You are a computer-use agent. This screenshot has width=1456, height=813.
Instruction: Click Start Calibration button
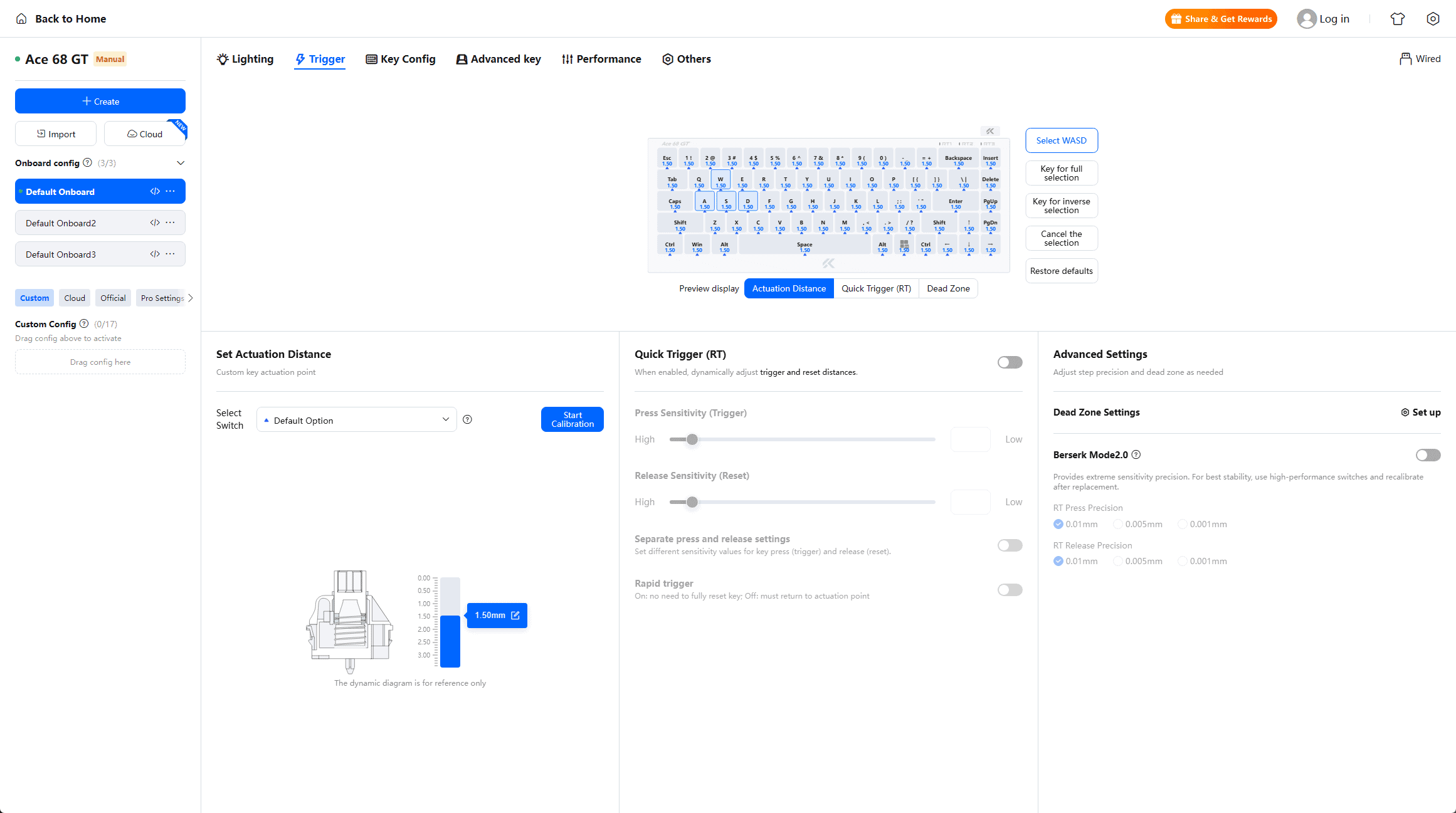pyautogui.click(x=572, y=419)
